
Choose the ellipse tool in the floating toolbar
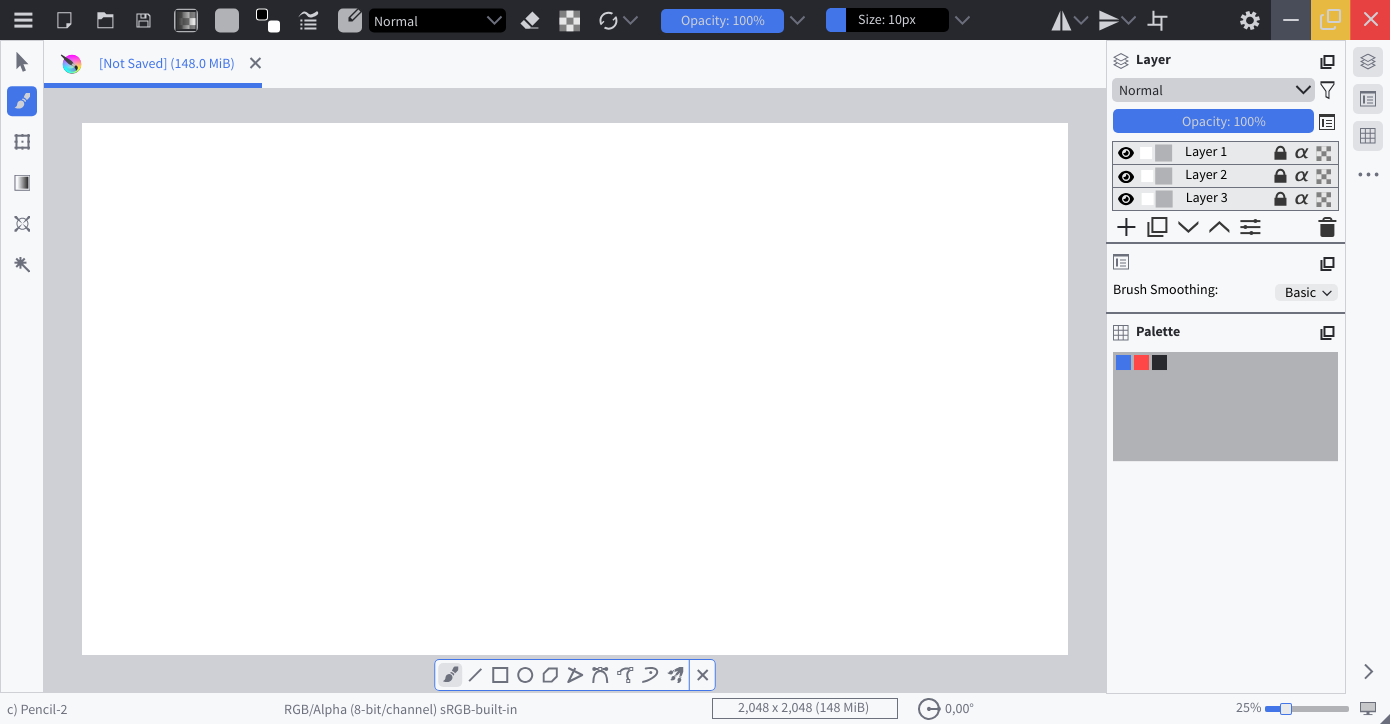click(525, 675)
